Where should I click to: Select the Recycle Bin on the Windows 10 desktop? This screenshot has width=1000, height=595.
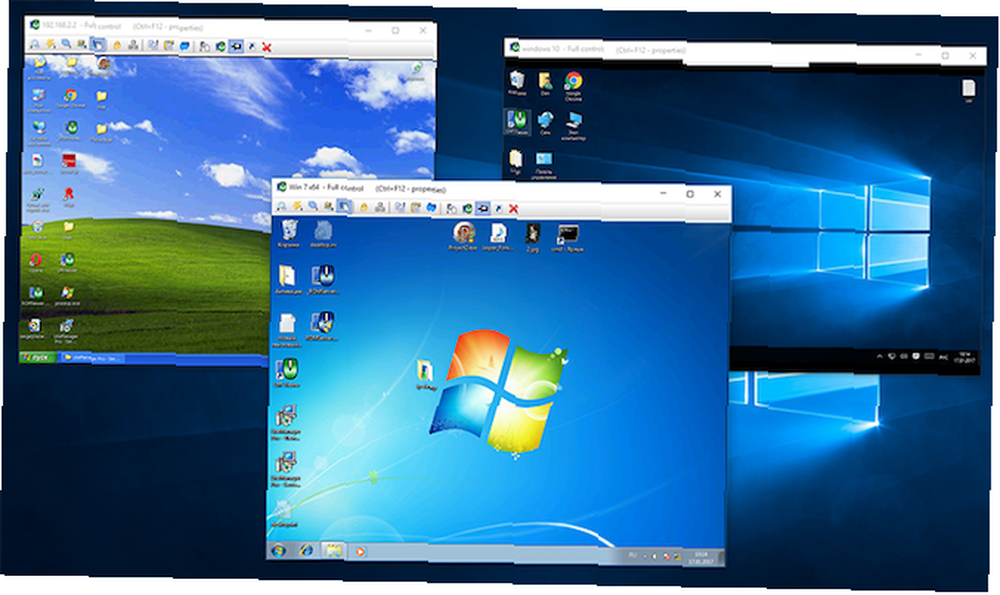point(517,83)
